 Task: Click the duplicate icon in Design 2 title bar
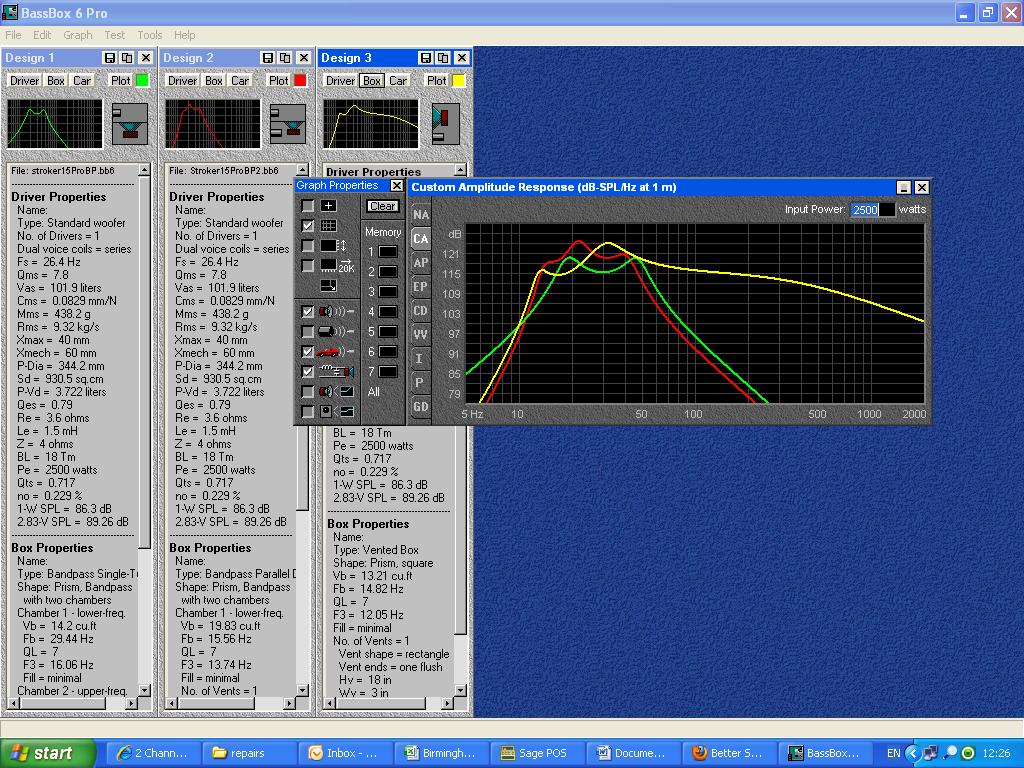[x=285, y=57]
